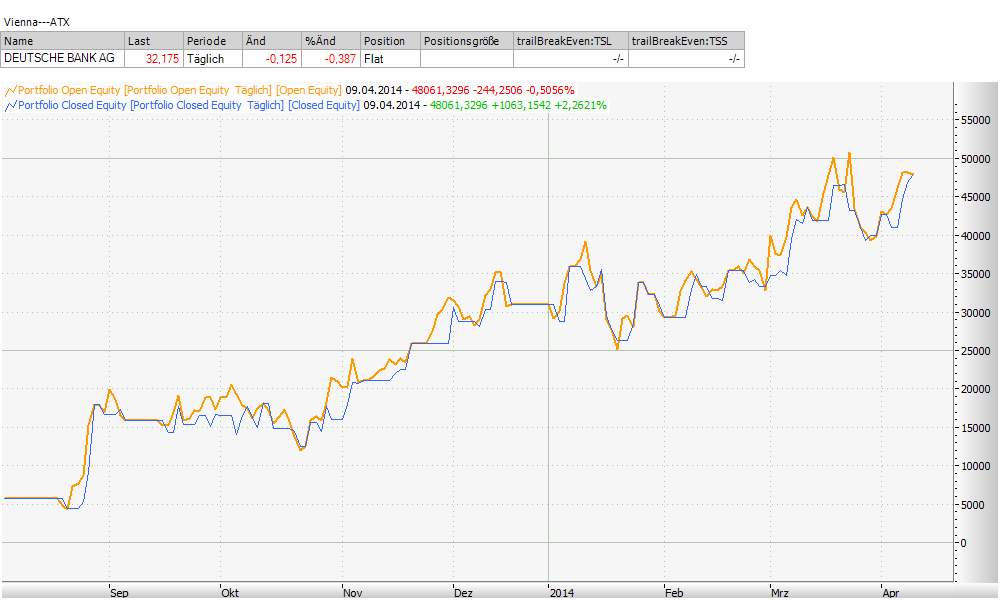Click the Portfolio Open Equity legend label
Screen dimensions: 1000x600
[72, 91]
